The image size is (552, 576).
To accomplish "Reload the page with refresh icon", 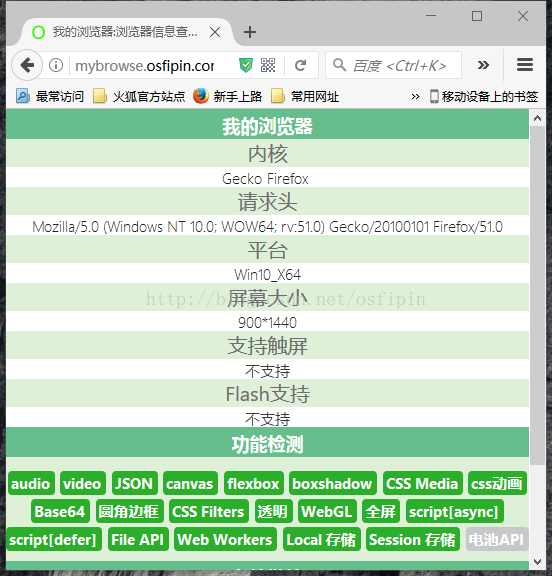I will pos(300,65).
